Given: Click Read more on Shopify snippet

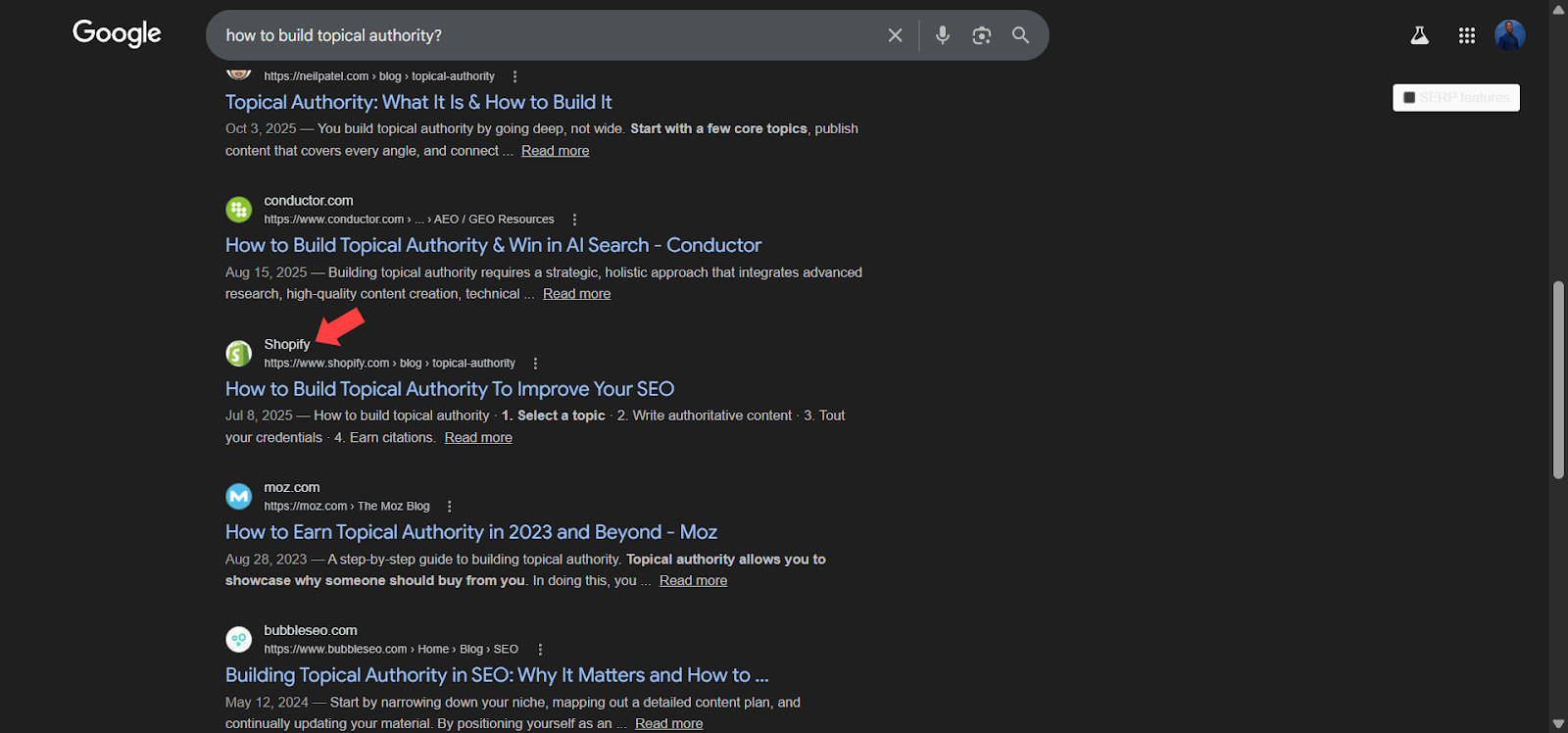Looking at the screenshot, I should pyautogui.click(x=478, y=438).
